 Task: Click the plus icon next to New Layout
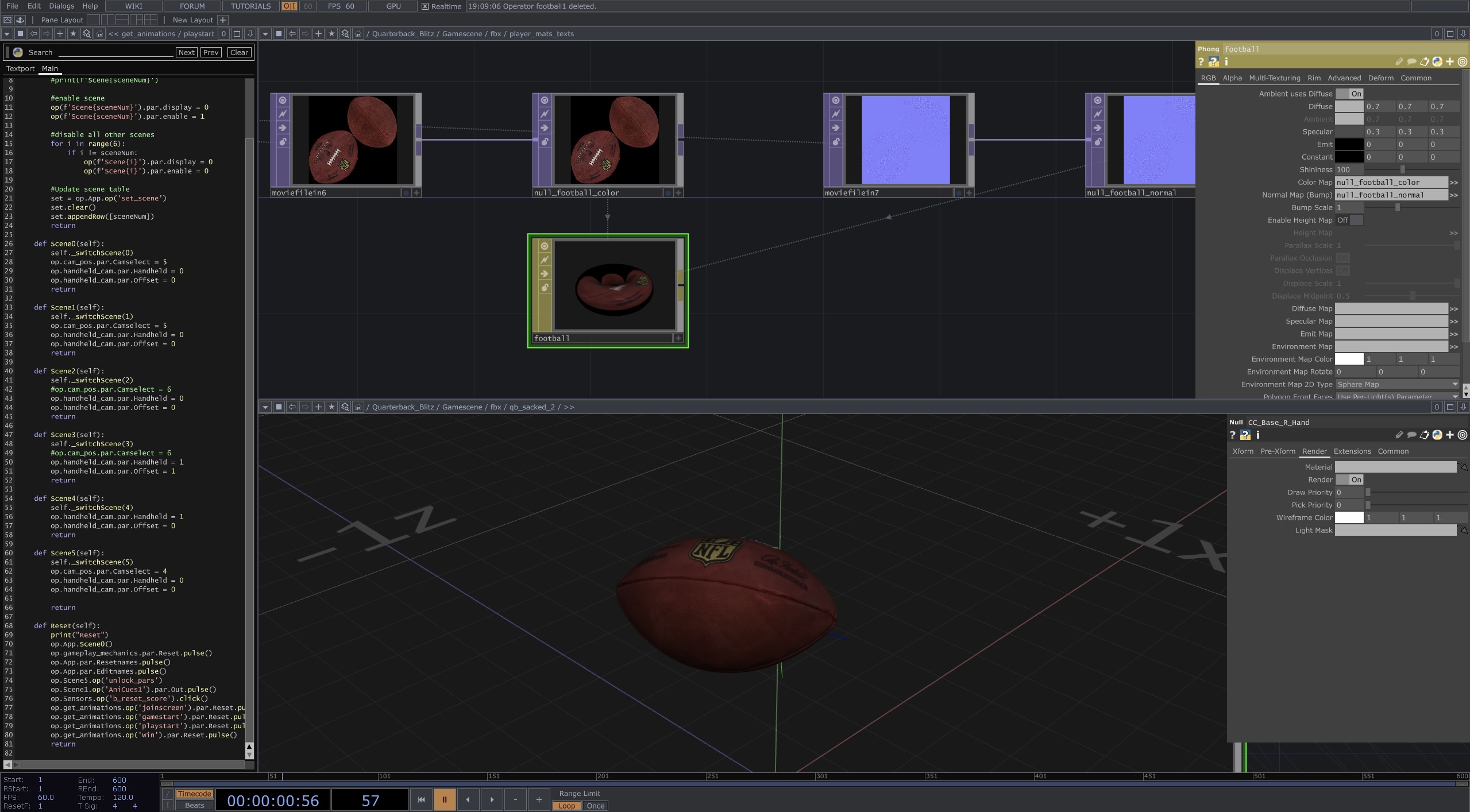[223, 20]
